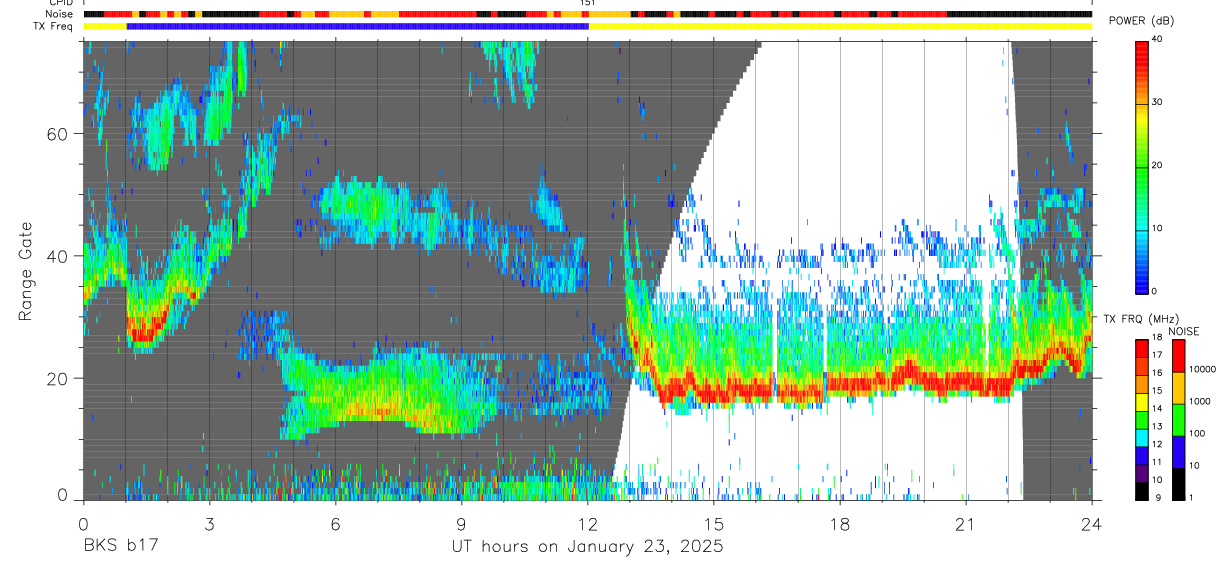Click the '40' tick on the Range Gate axis
Viewport: 1228px width, 567px height.
point(58,256)
